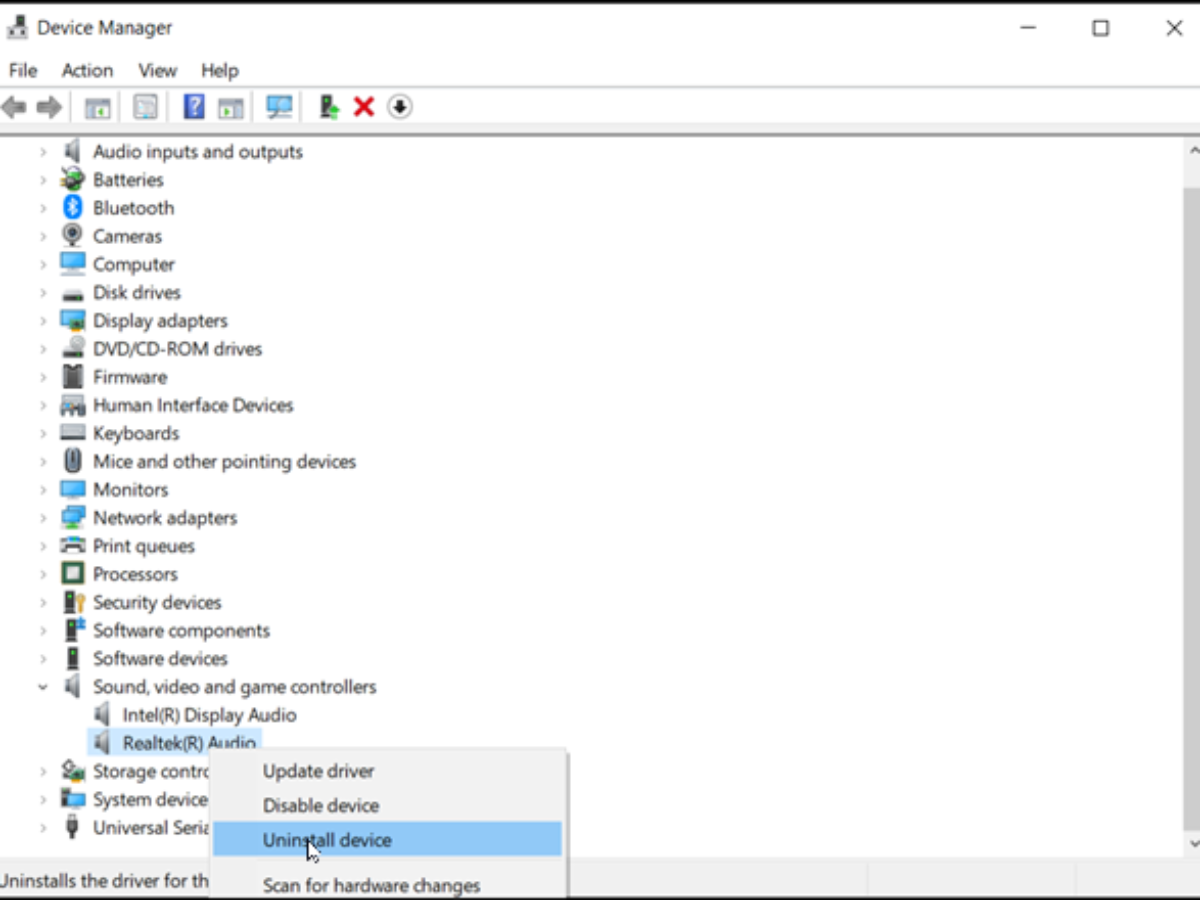The image size is (1200, 900).
Task: Click the scrollbar down arrow
Action: tap(1192, 844)
